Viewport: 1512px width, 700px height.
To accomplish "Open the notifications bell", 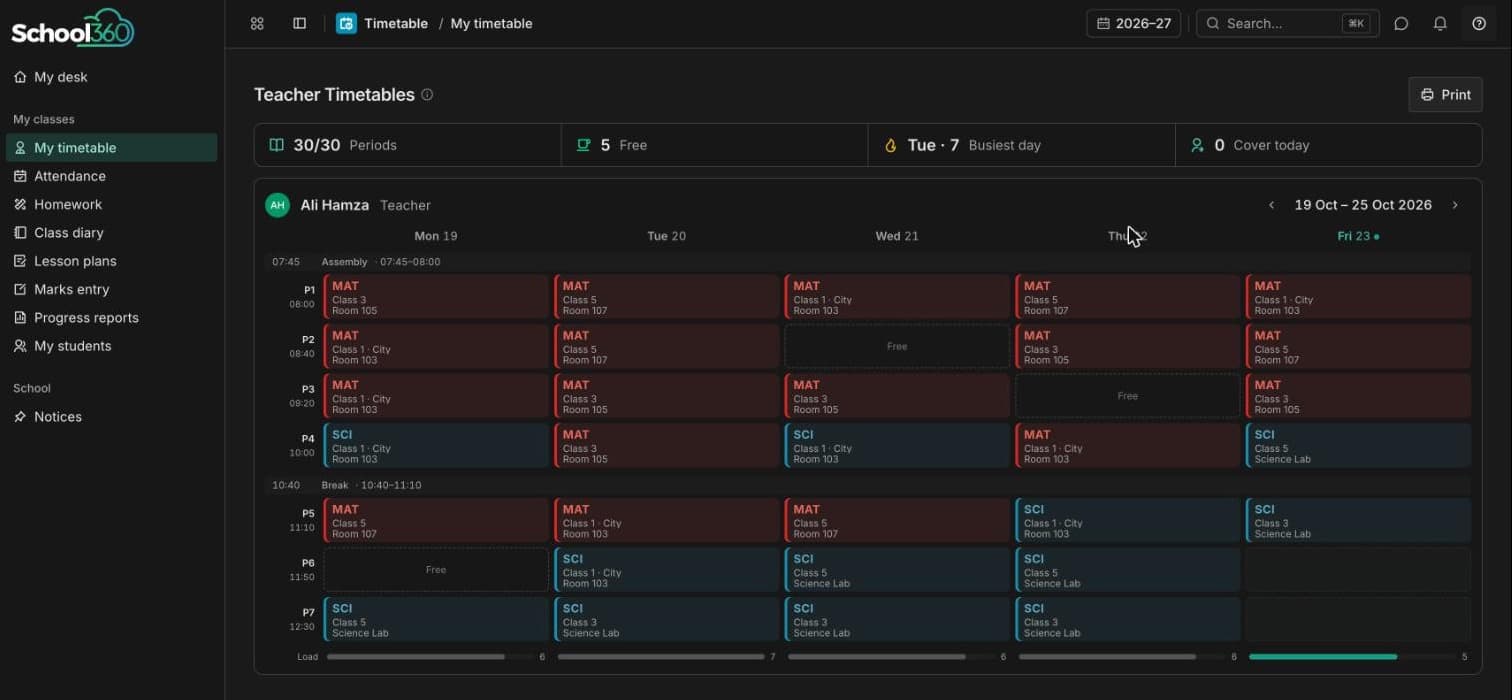I will [x=1440, y=23].
